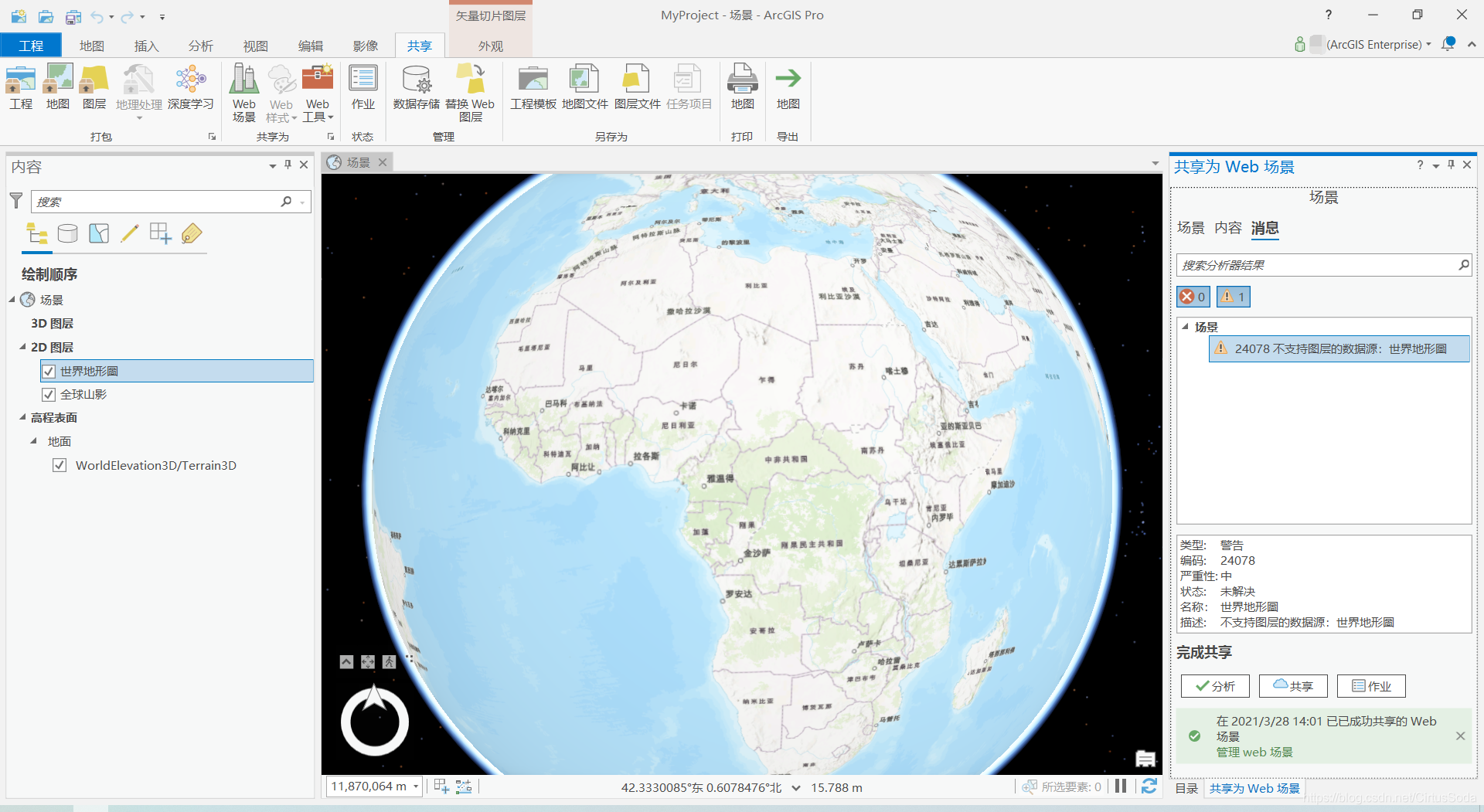Screen dimensions: 1484x812
Task: Open the 作业 status icon
Action: pyautogui.click(x=363, y=87)
